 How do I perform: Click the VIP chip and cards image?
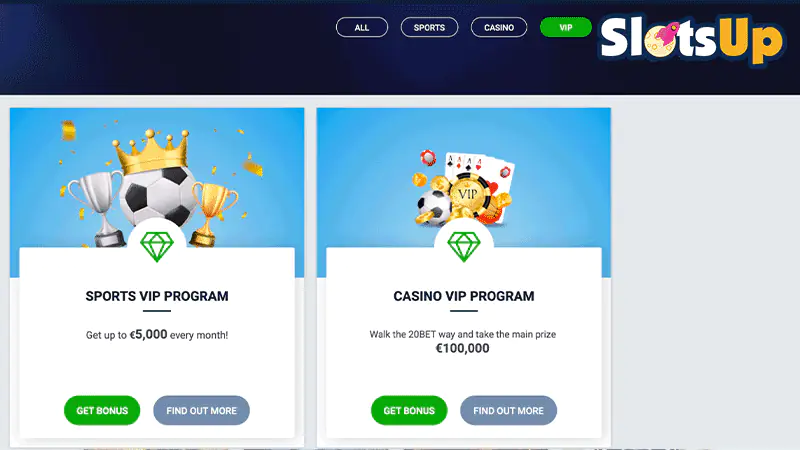[463, 189]
